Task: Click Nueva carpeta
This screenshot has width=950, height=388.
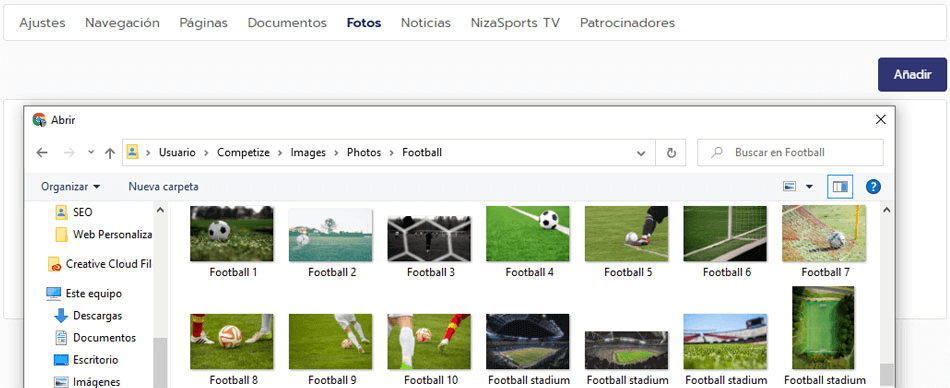Action: [x=163, y=187]
